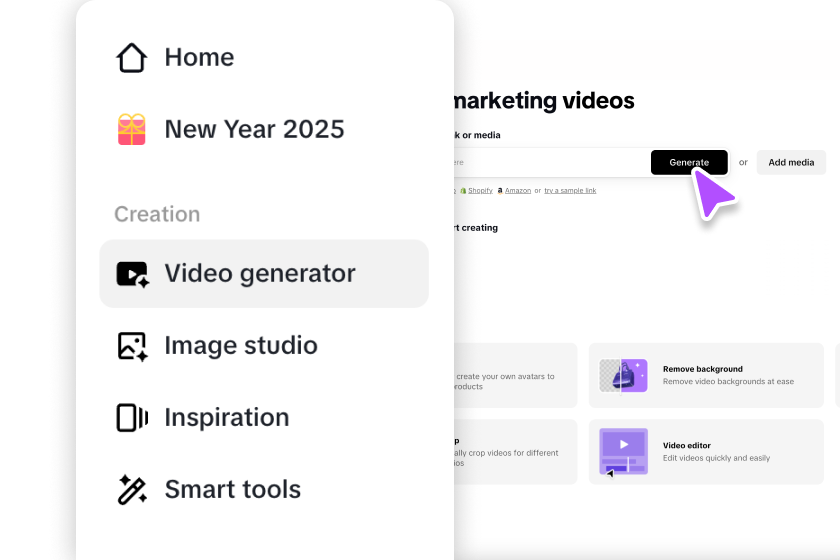Click the Home house icon
840x560 pixels.
131,57
